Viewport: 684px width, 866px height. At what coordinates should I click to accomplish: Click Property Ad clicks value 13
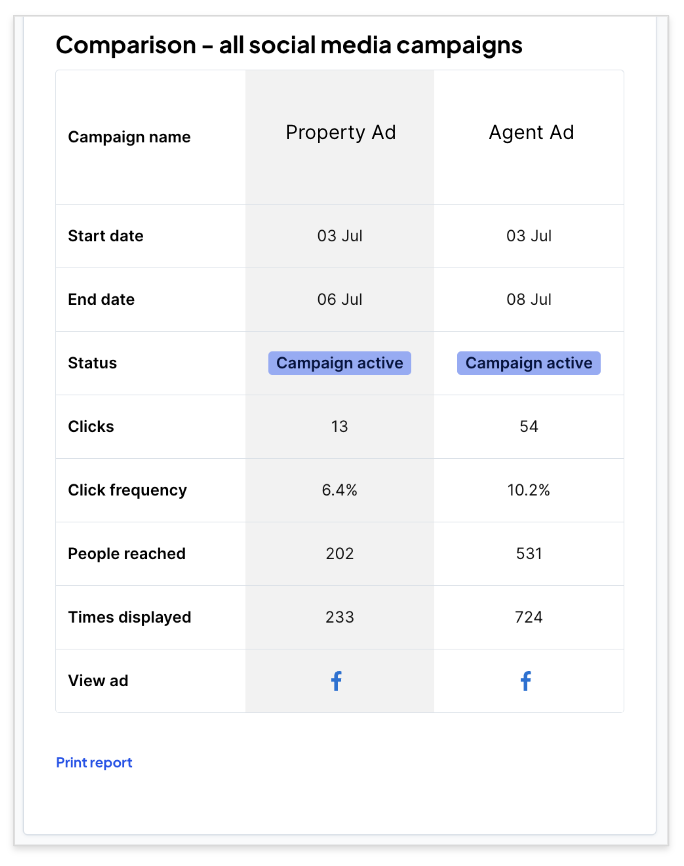click(340, 427)
